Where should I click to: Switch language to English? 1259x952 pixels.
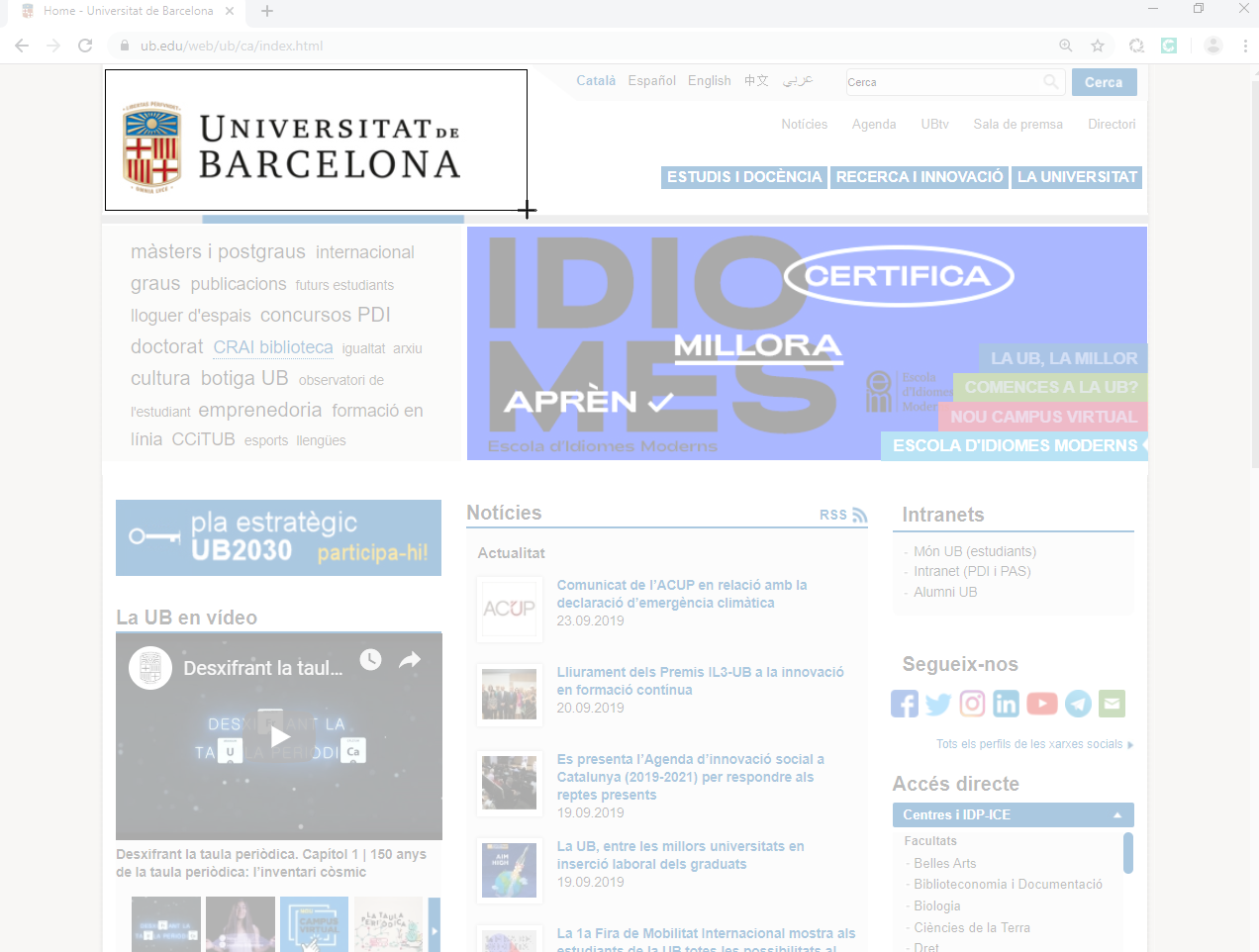709,81
